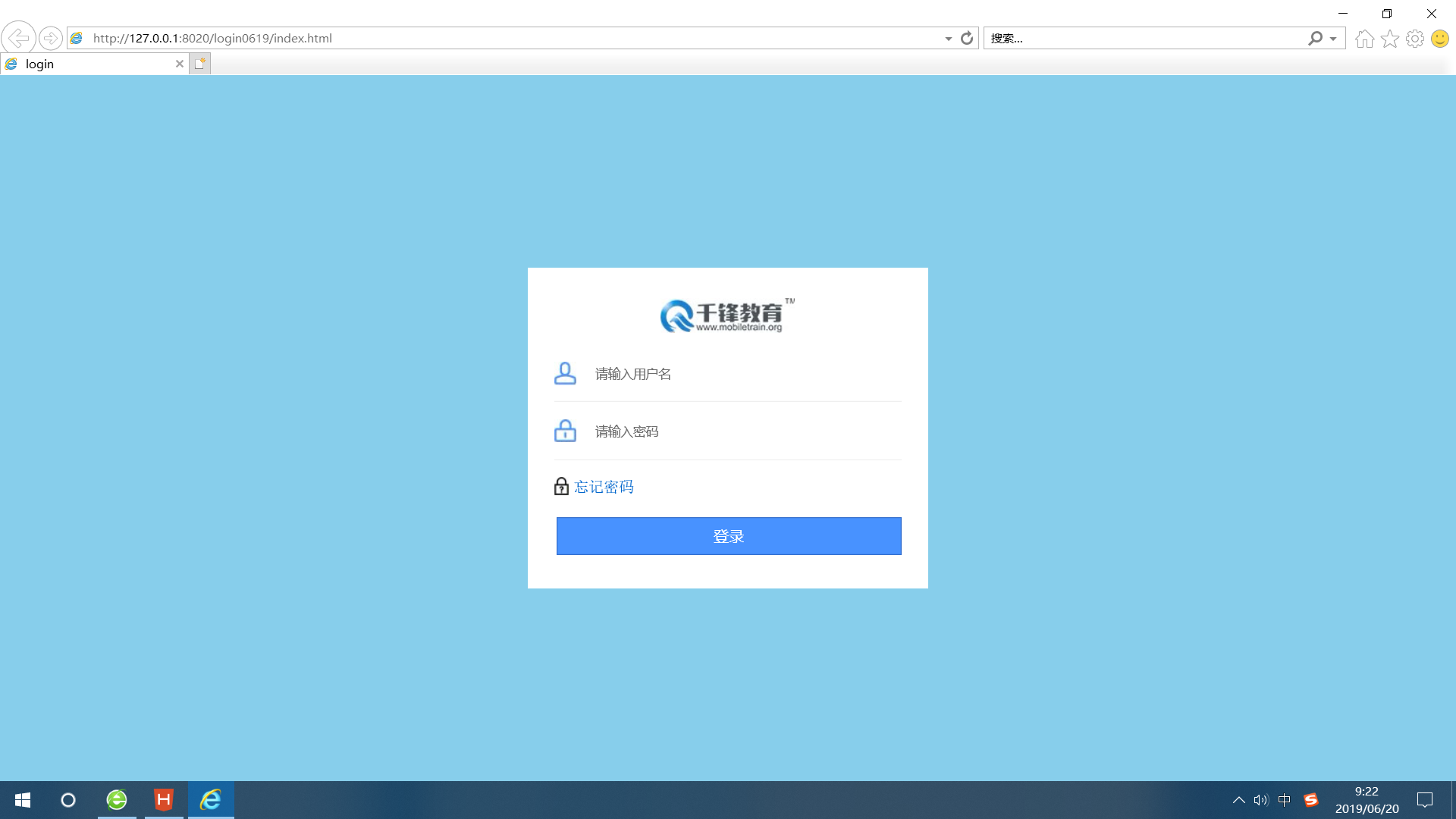Open the HBuilder icon in taskbar
This screenshot has height=819, width=1456.
164,800
